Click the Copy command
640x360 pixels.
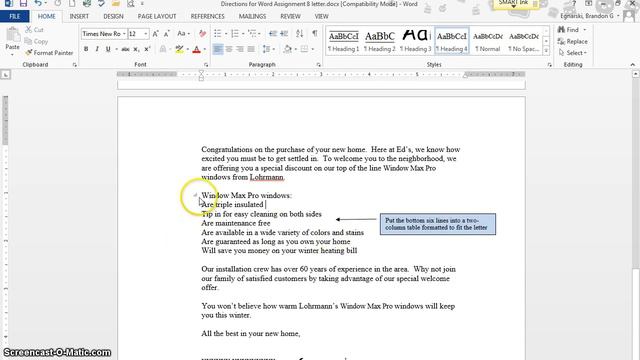tap(36, 41)
